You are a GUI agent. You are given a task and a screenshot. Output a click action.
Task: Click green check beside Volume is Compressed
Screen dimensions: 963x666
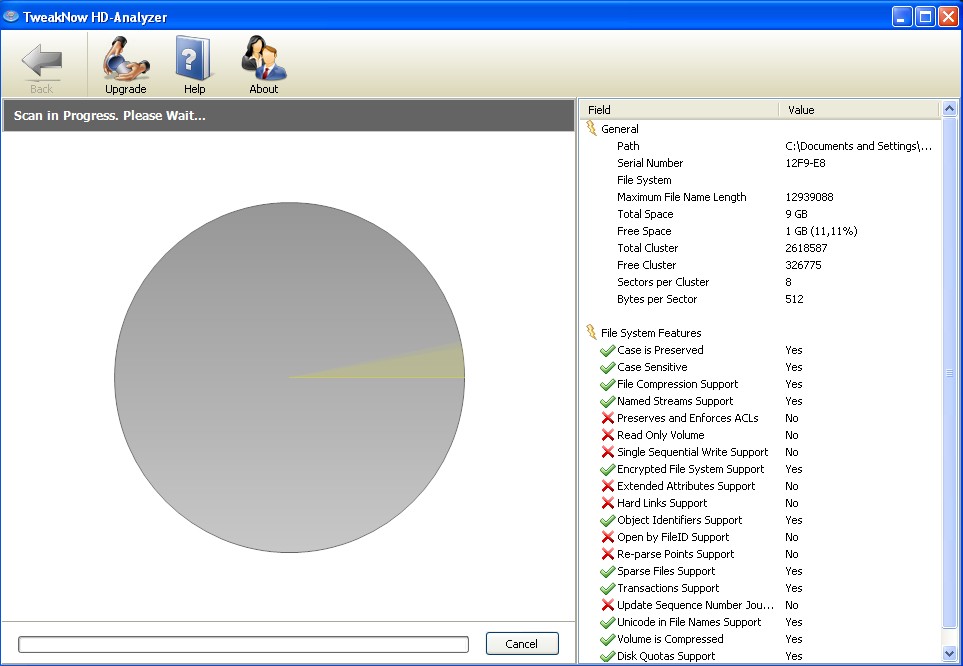(x=607, y=640)
